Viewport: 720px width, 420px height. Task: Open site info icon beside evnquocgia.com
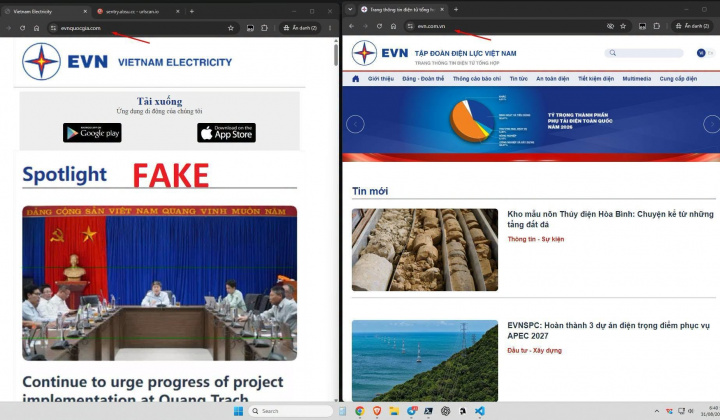coord(53,28)
